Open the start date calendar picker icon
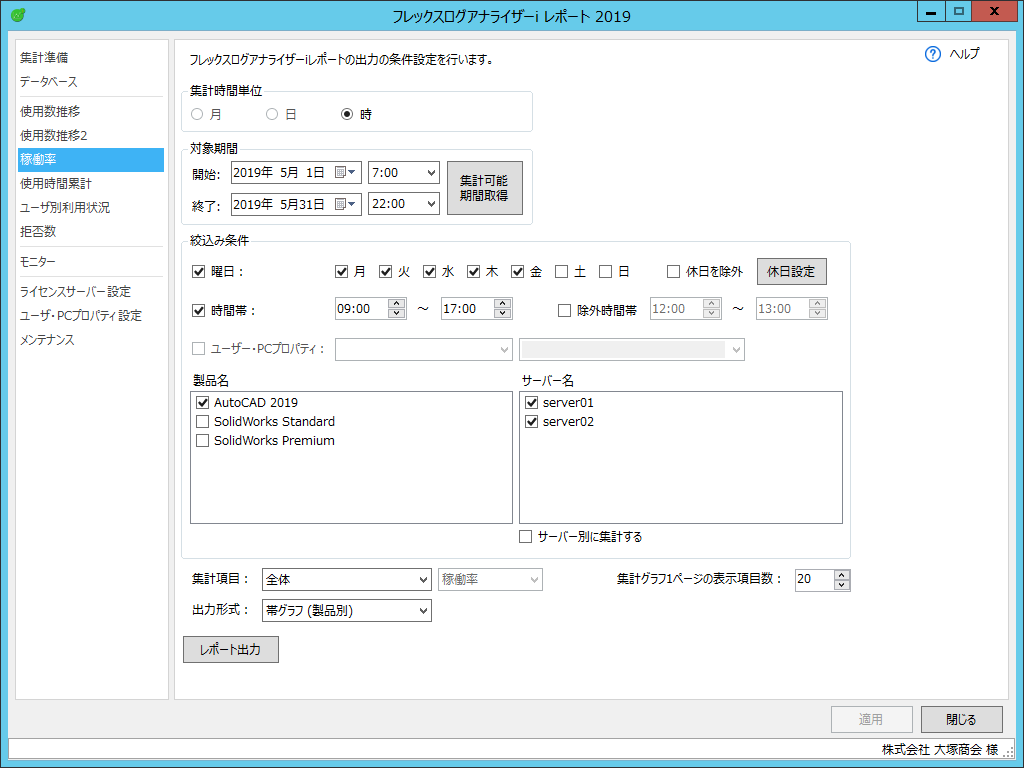Image resolution: width=1024 pixels, height=768 pixels. coord(344,172)
